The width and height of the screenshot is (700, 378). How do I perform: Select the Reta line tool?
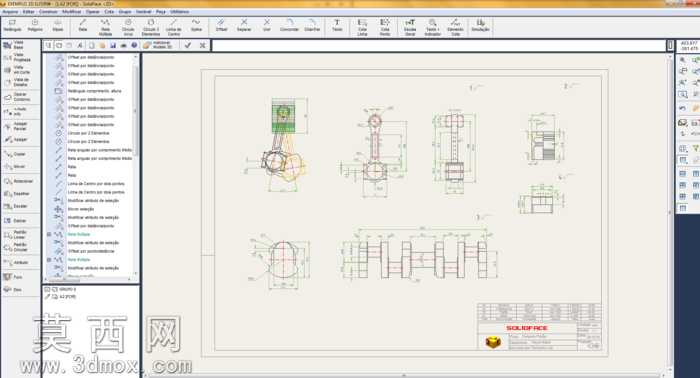point(83,25)
